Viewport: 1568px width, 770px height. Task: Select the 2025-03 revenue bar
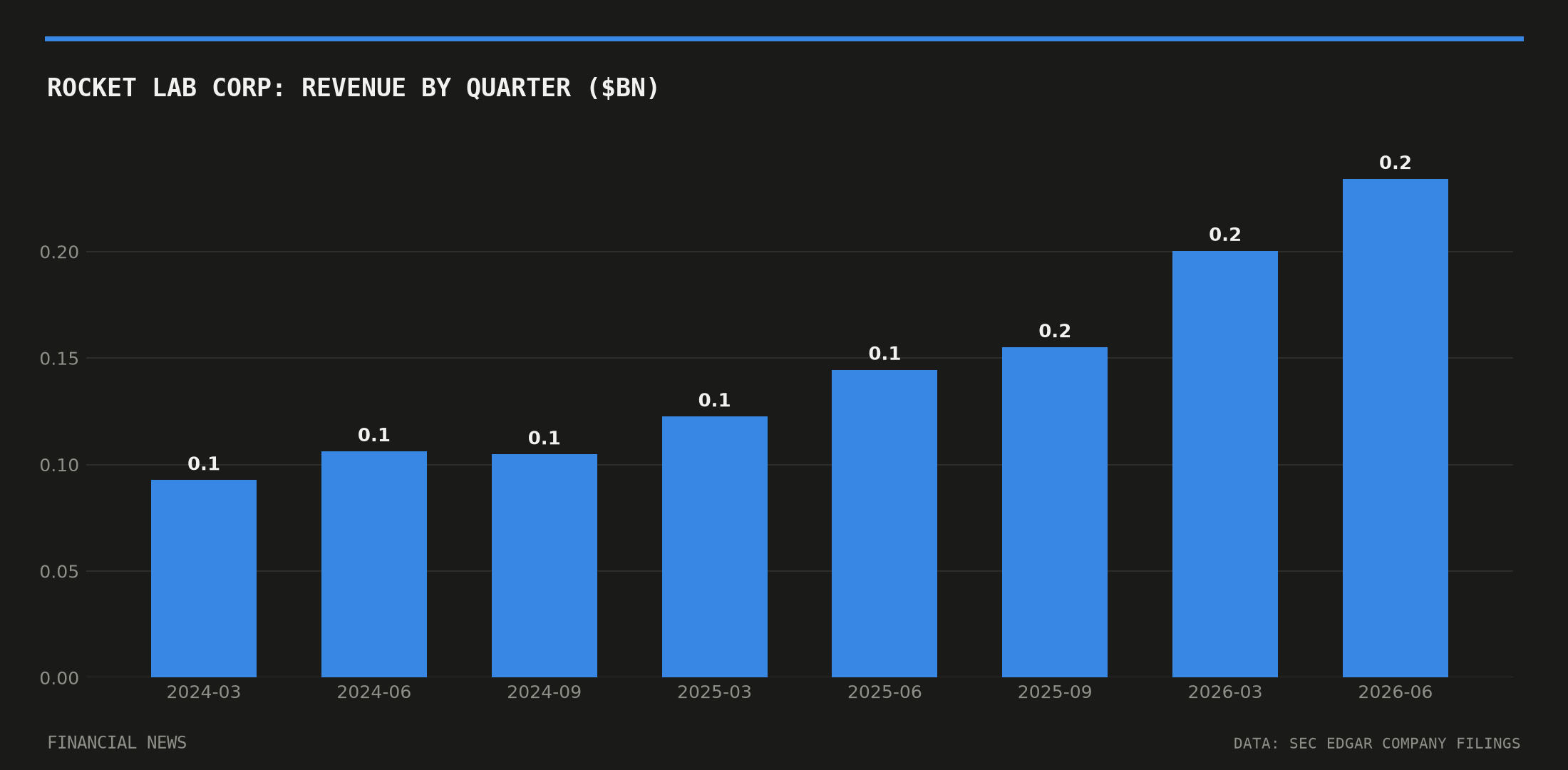pyautogui.click(x=715, y=547)
